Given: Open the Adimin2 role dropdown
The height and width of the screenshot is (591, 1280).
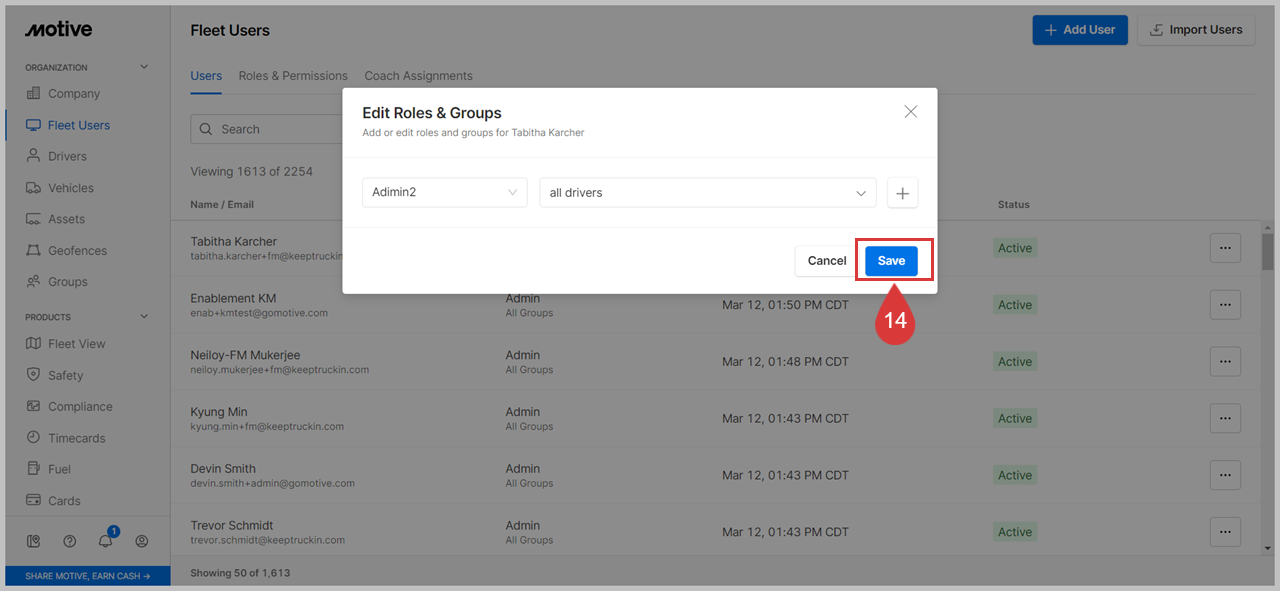Looking at the screenshot, I should tap(444, 192).
